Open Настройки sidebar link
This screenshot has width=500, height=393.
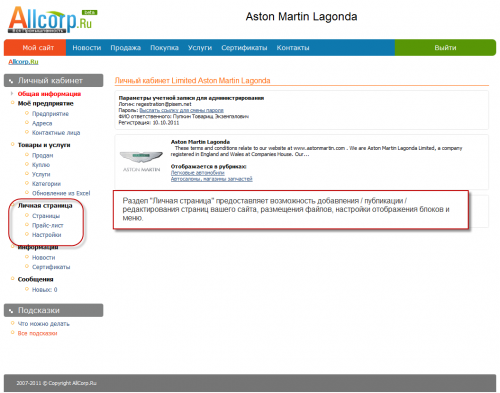coord(47,235)
